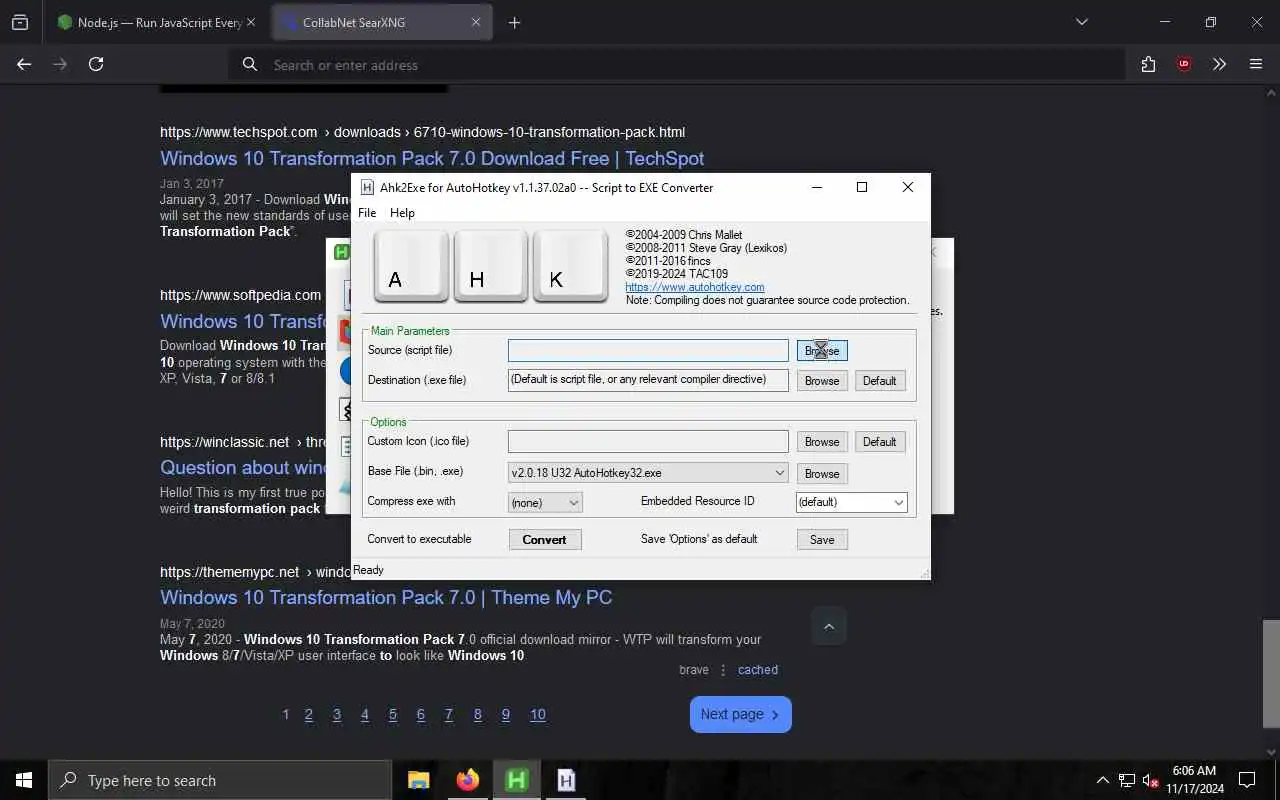Open the Firefox View icon in the tab bar
Viewport: 1280px width, 800px height.
tap(20, 22)
